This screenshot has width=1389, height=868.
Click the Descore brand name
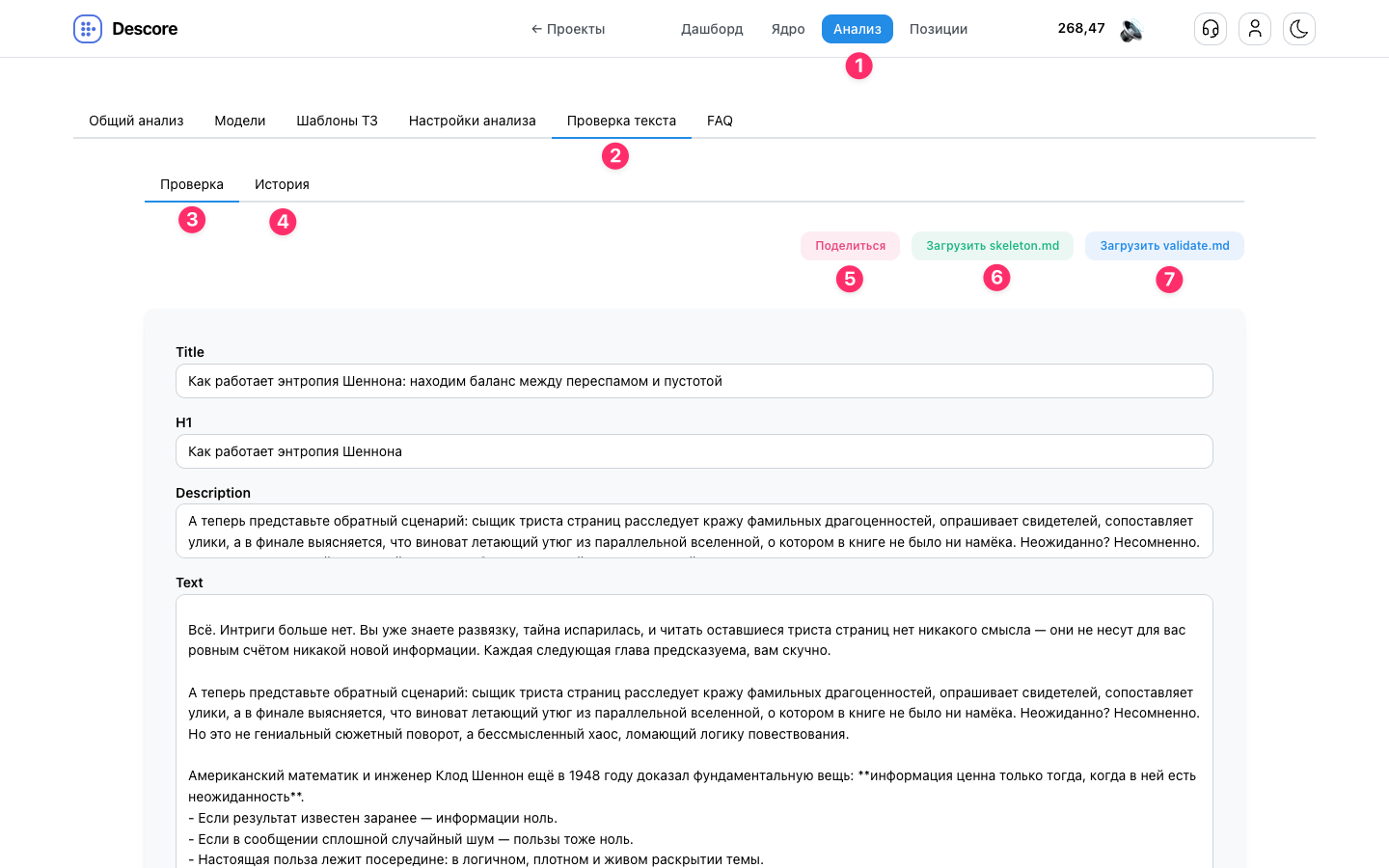(145, 29)
